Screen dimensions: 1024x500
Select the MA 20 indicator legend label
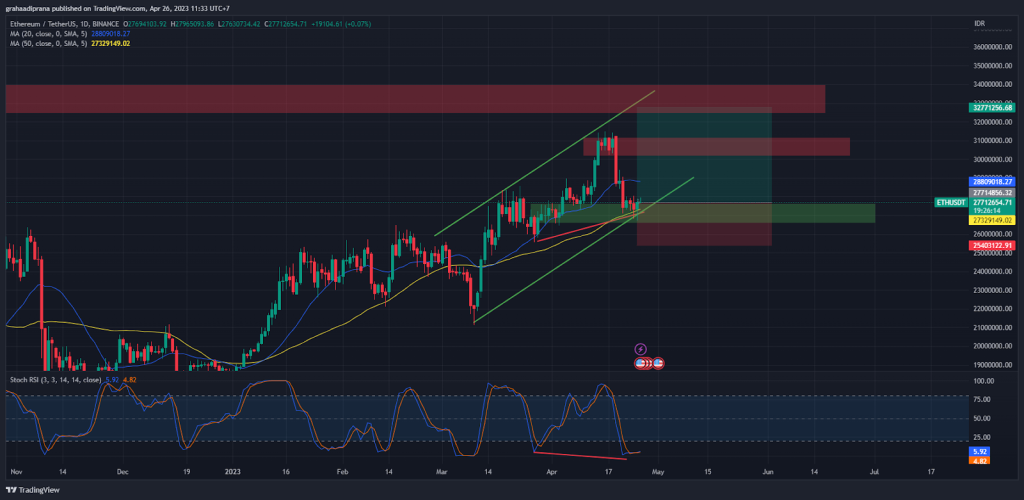click(x=48, y=33)
